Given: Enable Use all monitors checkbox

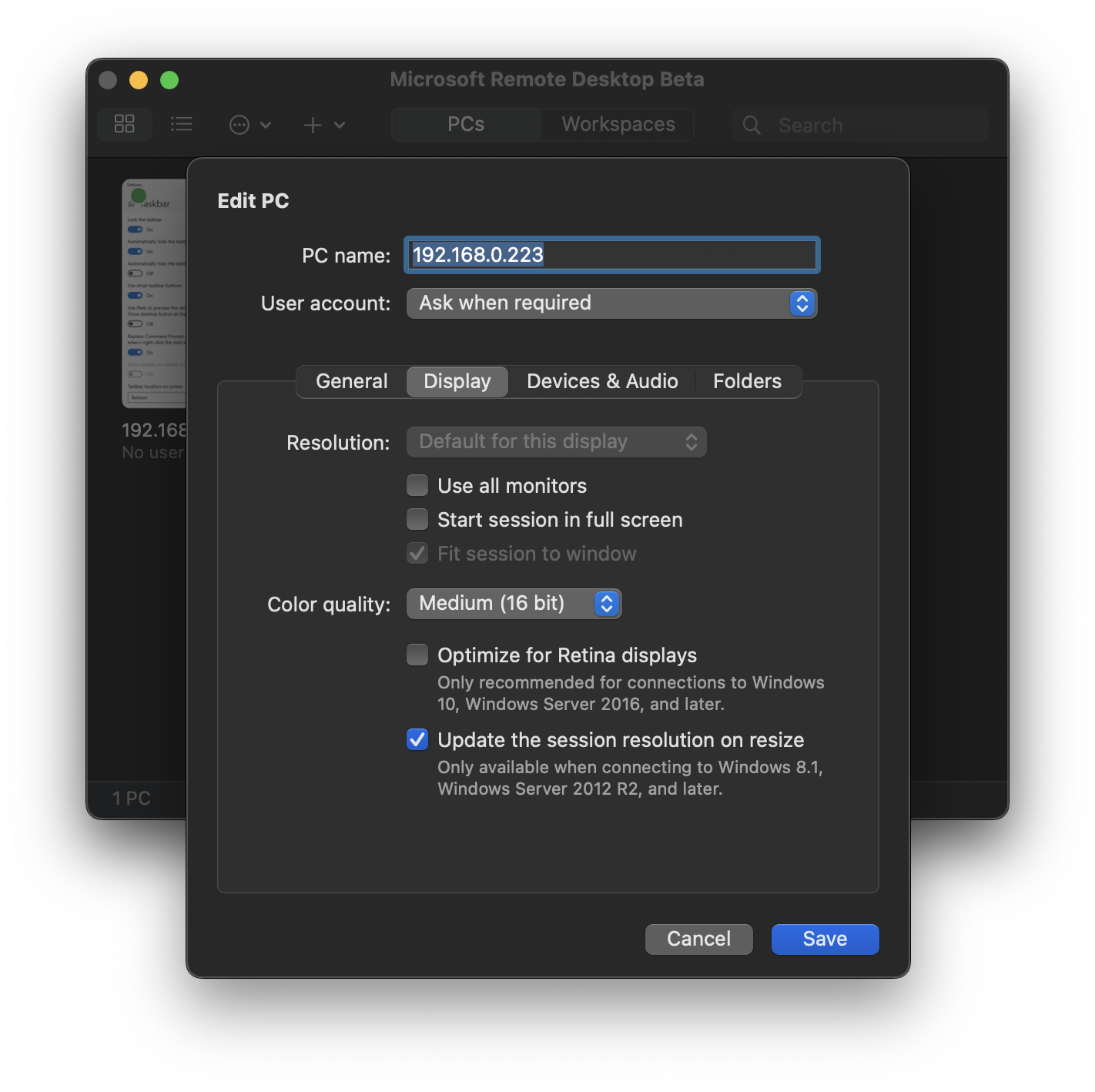Looking at the screenshot, I should [x=417, y=485].
